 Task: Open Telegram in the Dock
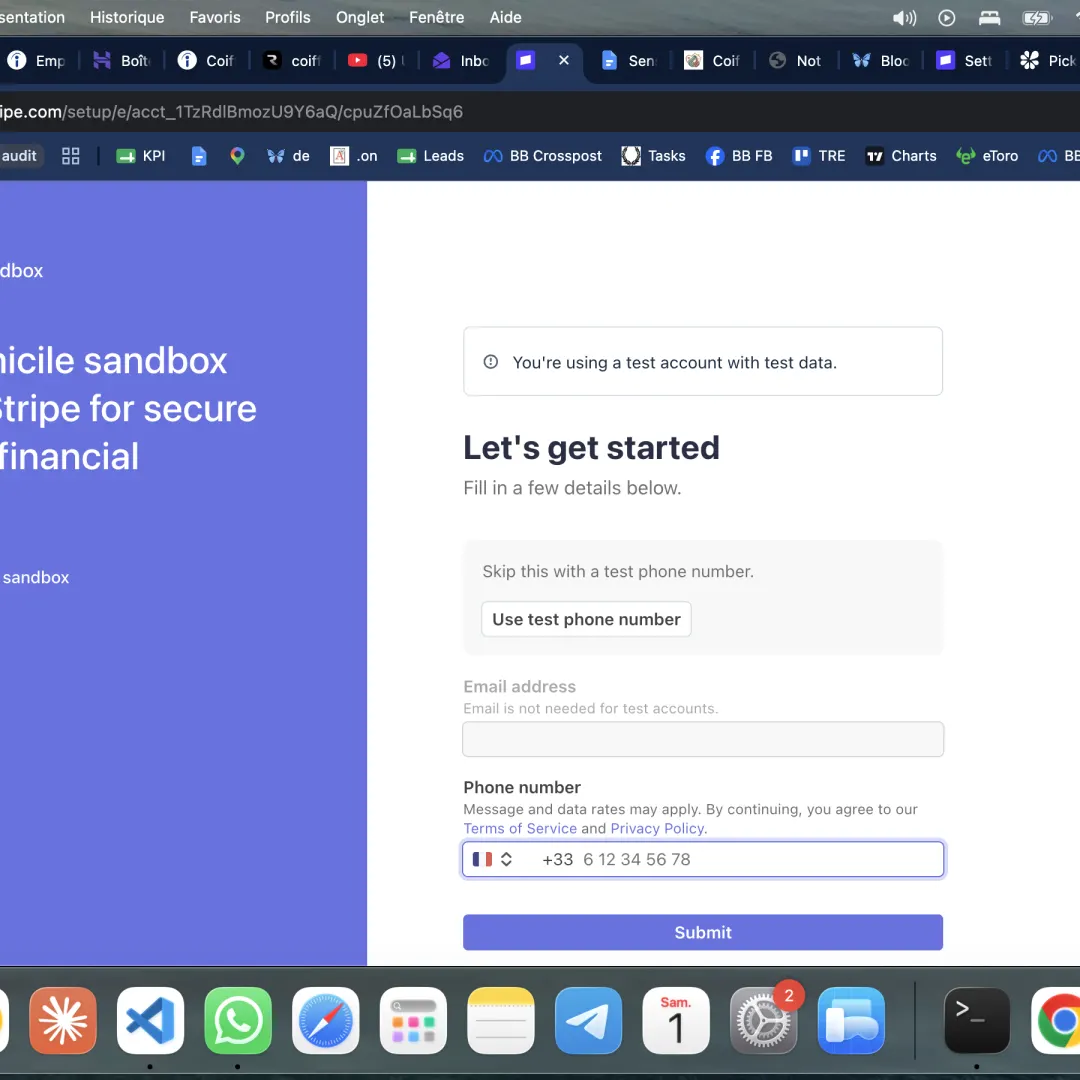(588, 1020)
